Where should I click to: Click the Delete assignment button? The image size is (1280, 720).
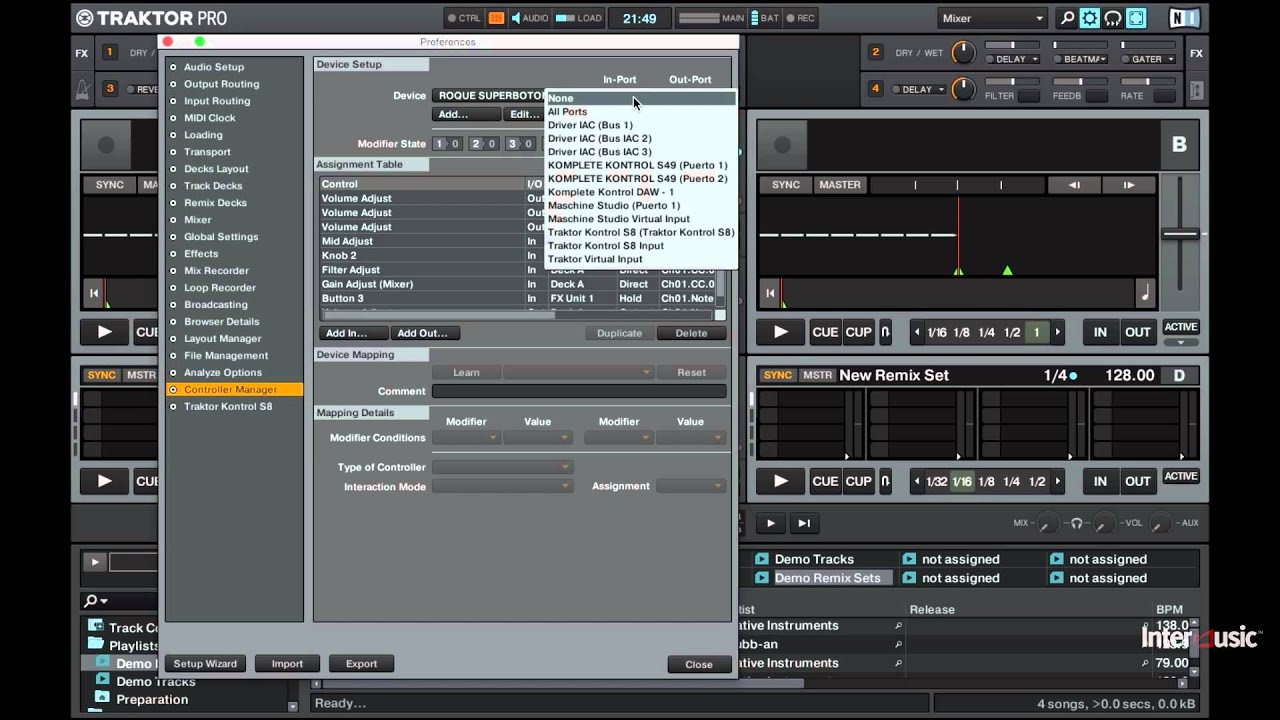[x=691, y=333]
